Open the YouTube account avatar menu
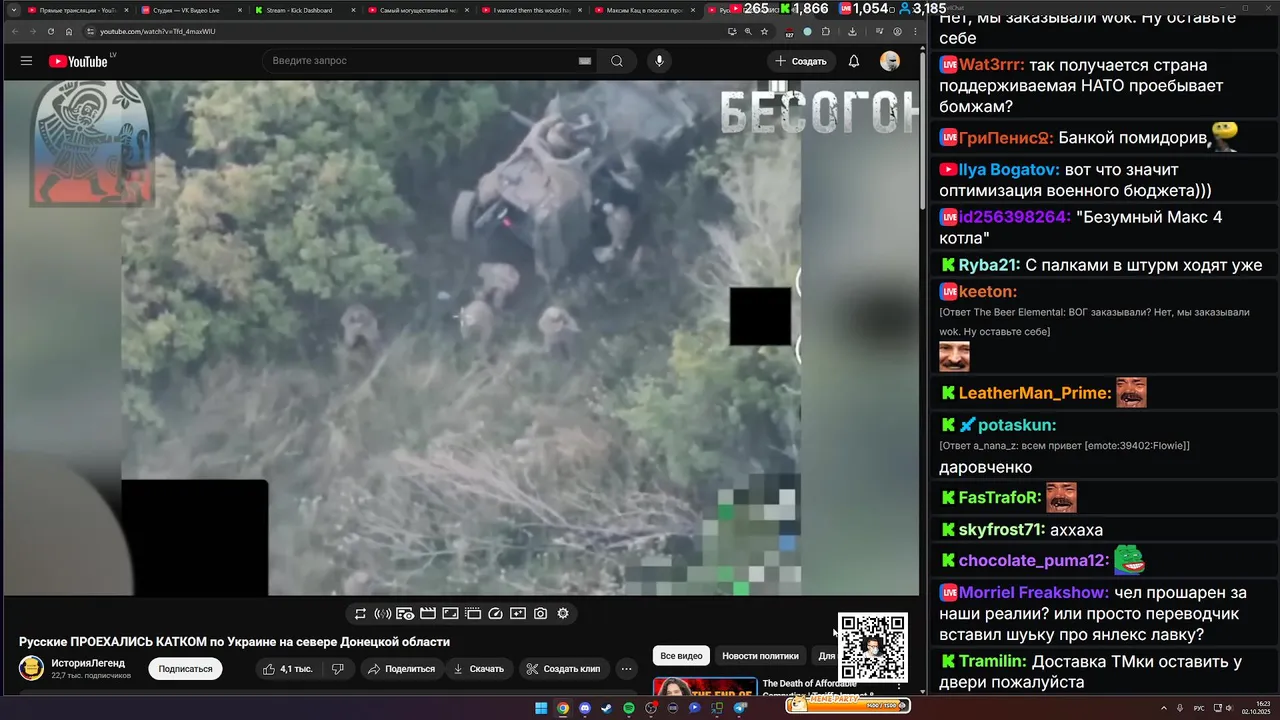Viewport: 1280px width, 720px height. click(x=890, y=61)
